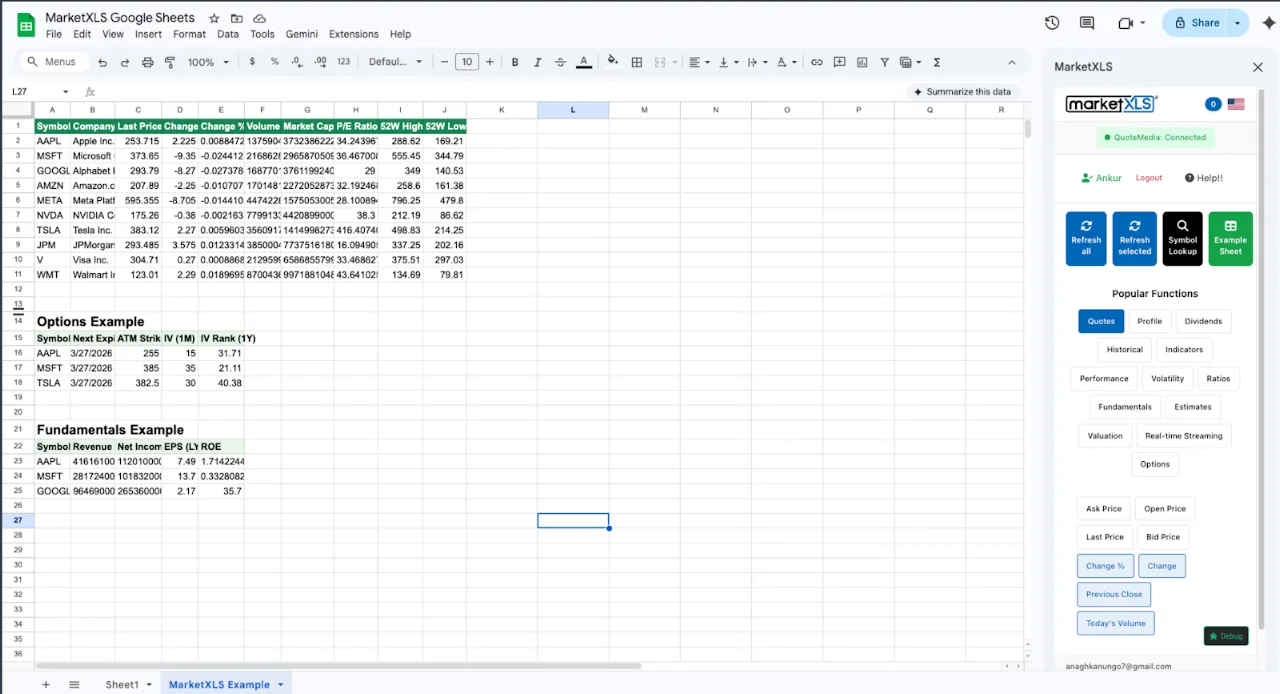The height and width of the screenshot is (694, 1280).
Task: Click the font size input field
Action: [467, 62]
